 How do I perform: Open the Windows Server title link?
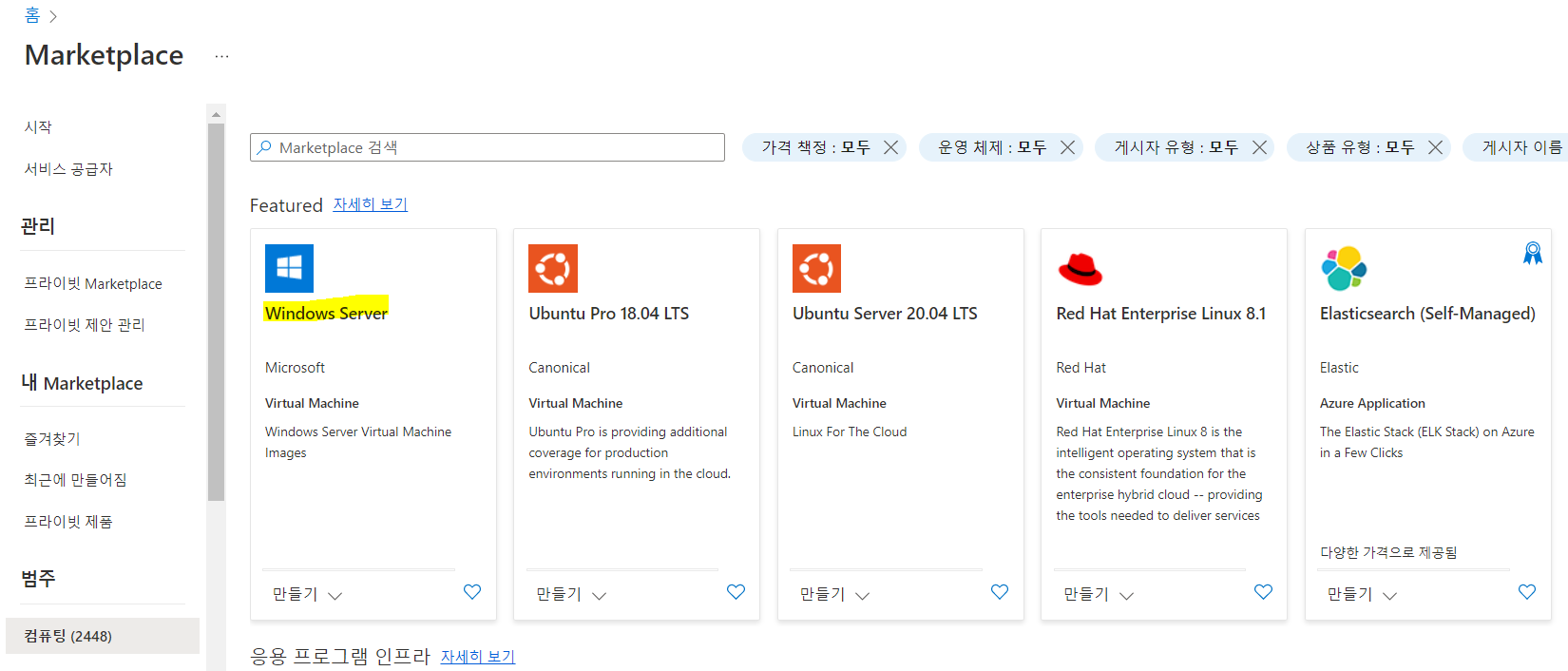(x=326, y=313)
